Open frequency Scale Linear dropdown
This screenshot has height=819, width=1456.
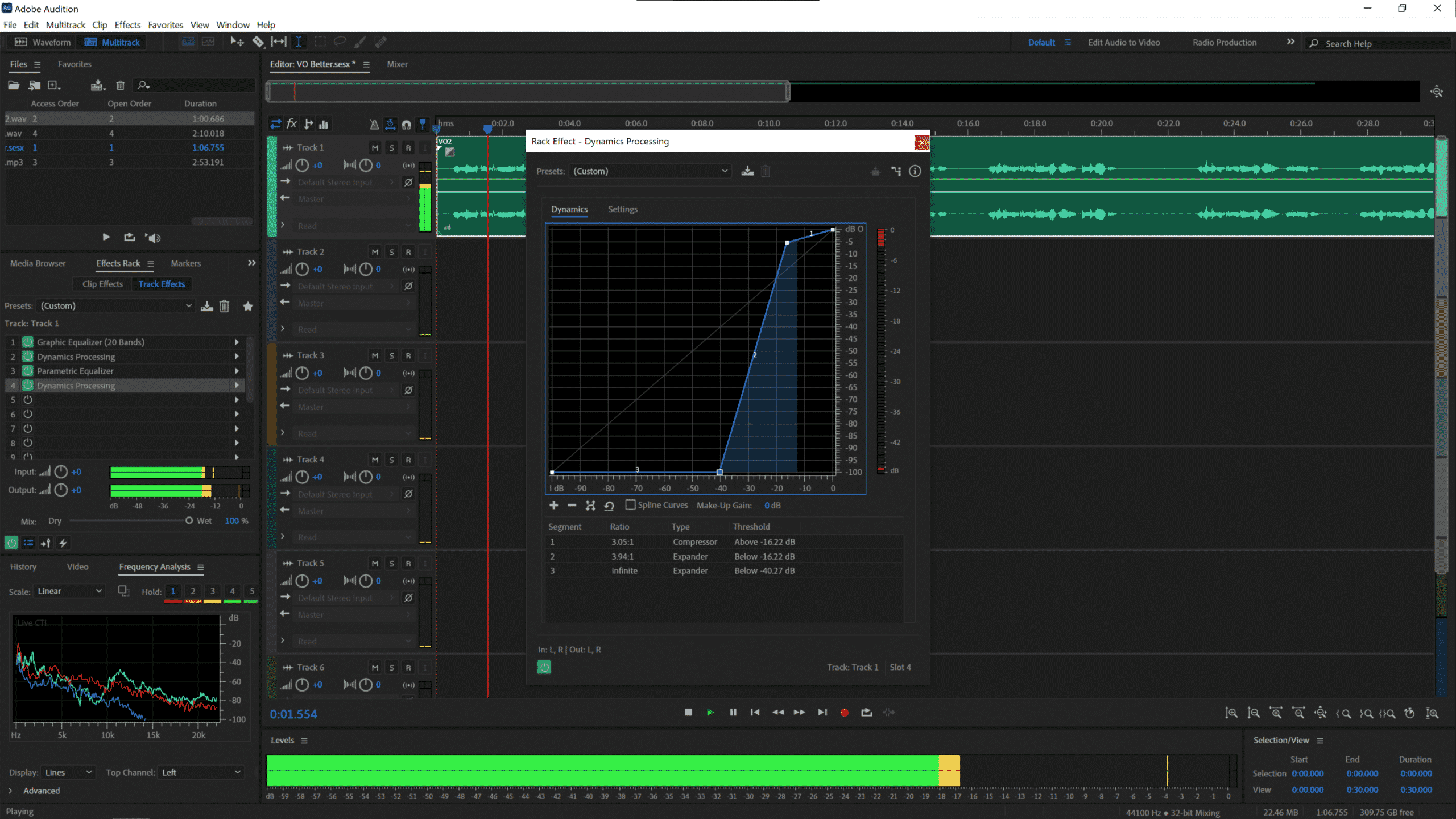pyautogui.click(x=69, y=591)
